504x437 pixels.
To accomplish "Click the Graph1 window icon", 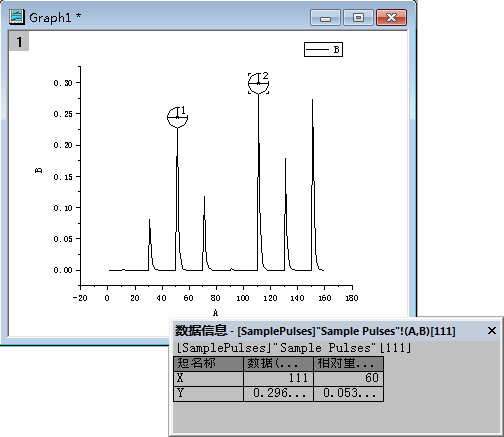I will click(17, 17).
